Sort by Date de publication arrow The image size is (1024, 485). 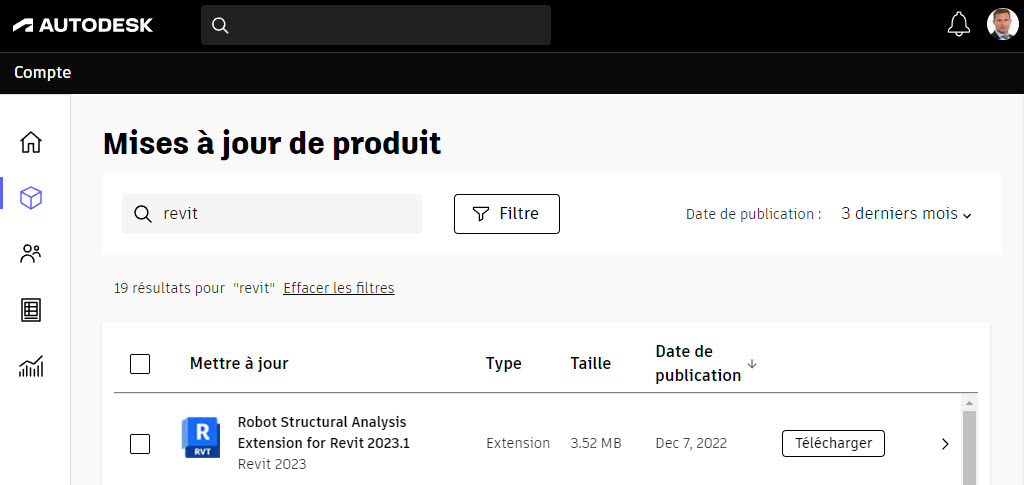click(x=752, y=364)
